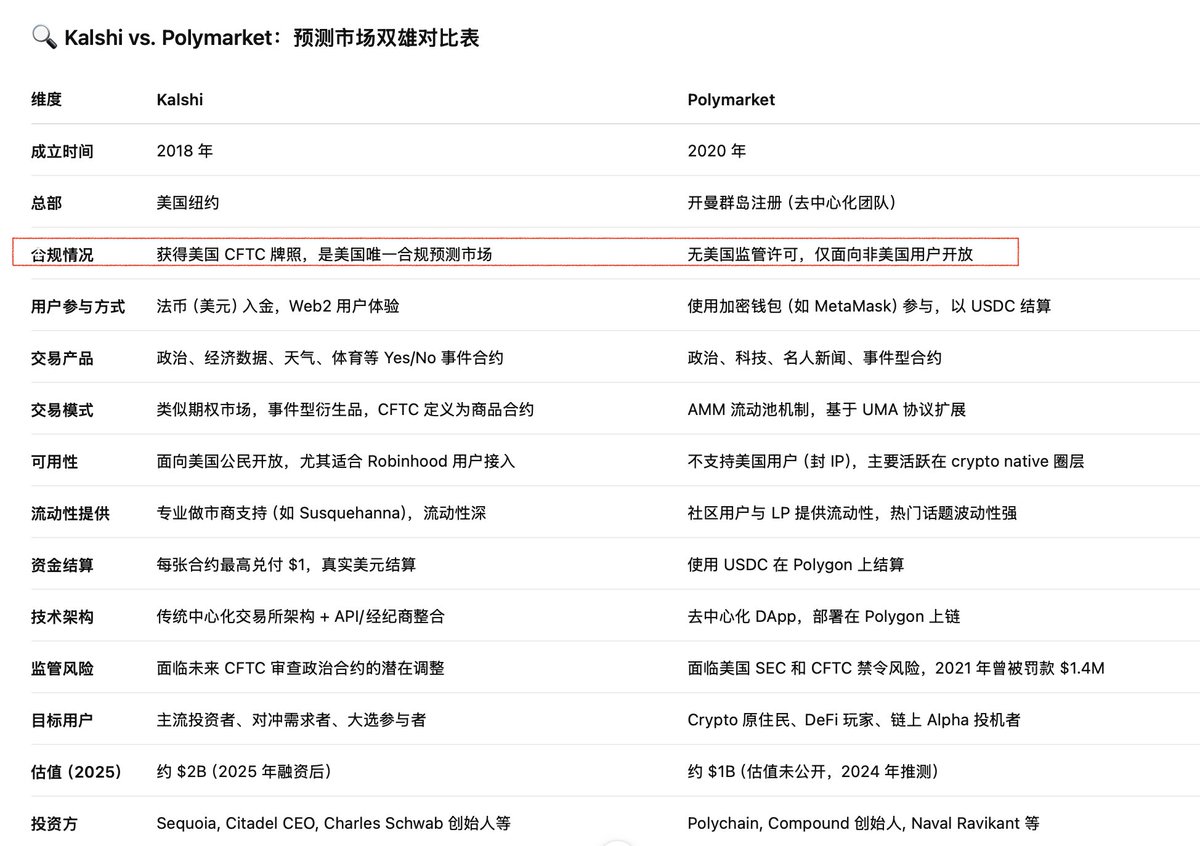
Task: Select the title 'Kalshi vs. Polymarket：预测市场双雄对比表'
Action: [x=271, y=38]
